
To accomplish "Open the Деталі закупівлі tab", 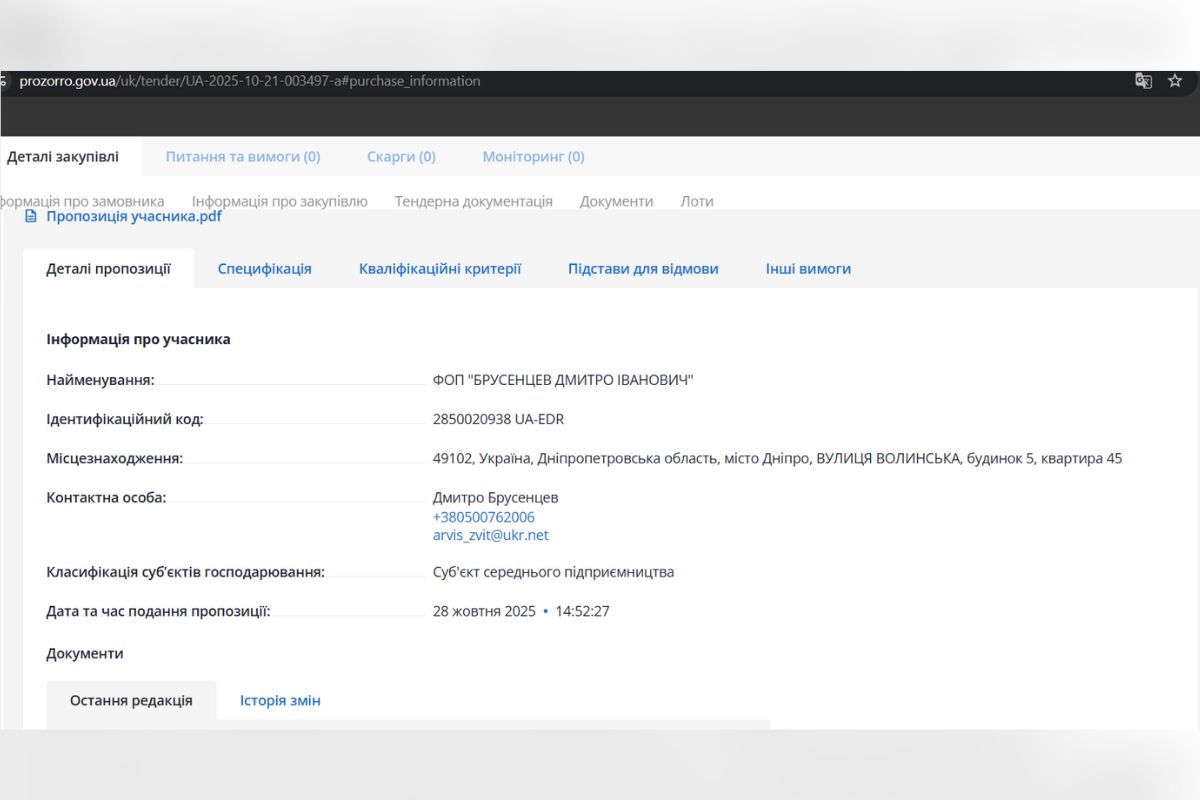I will [62, 156].
